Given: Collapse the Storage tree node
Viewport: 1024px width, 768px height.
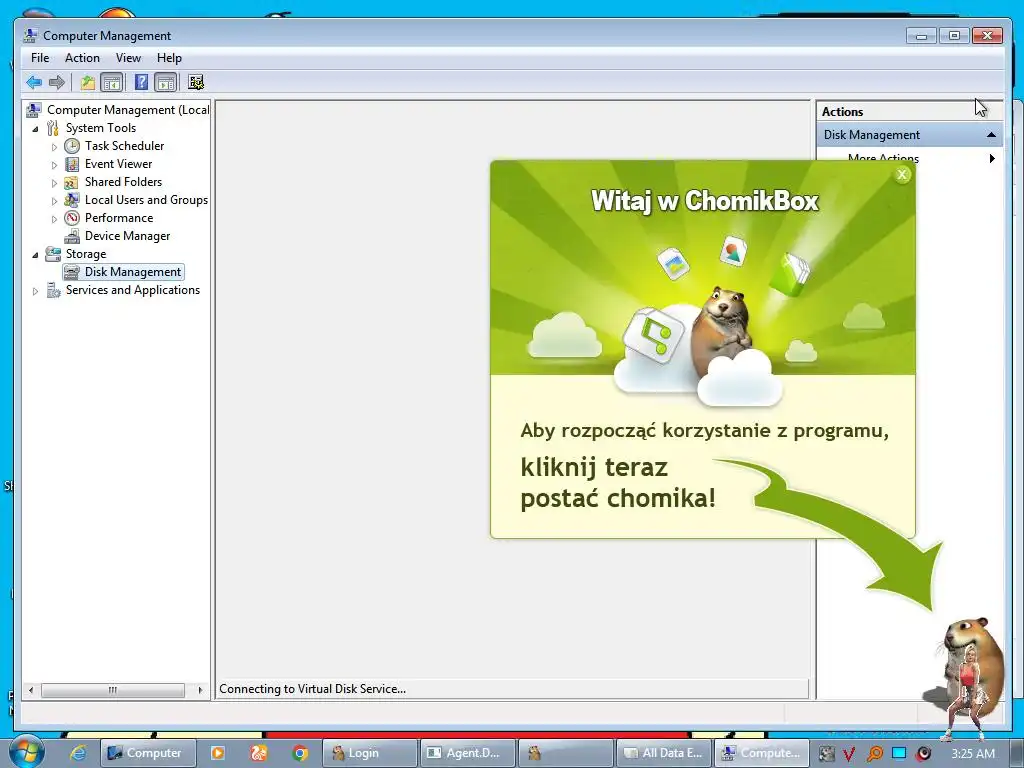Looking at the screenshot, I should (x=35, y=255).
